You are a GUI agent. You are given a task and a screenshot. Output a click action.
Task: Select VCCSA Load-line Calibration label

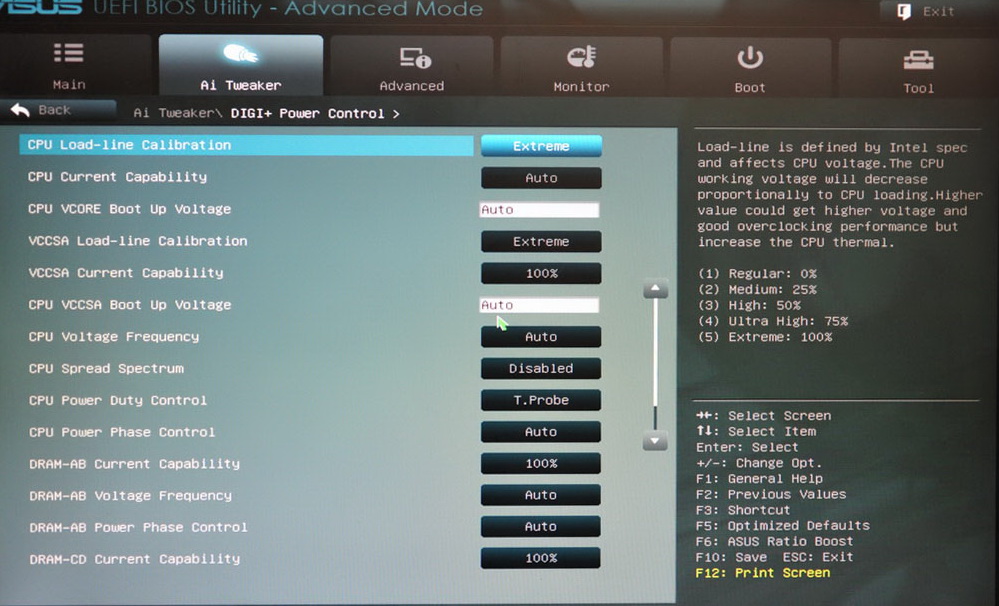coord(138,241)
